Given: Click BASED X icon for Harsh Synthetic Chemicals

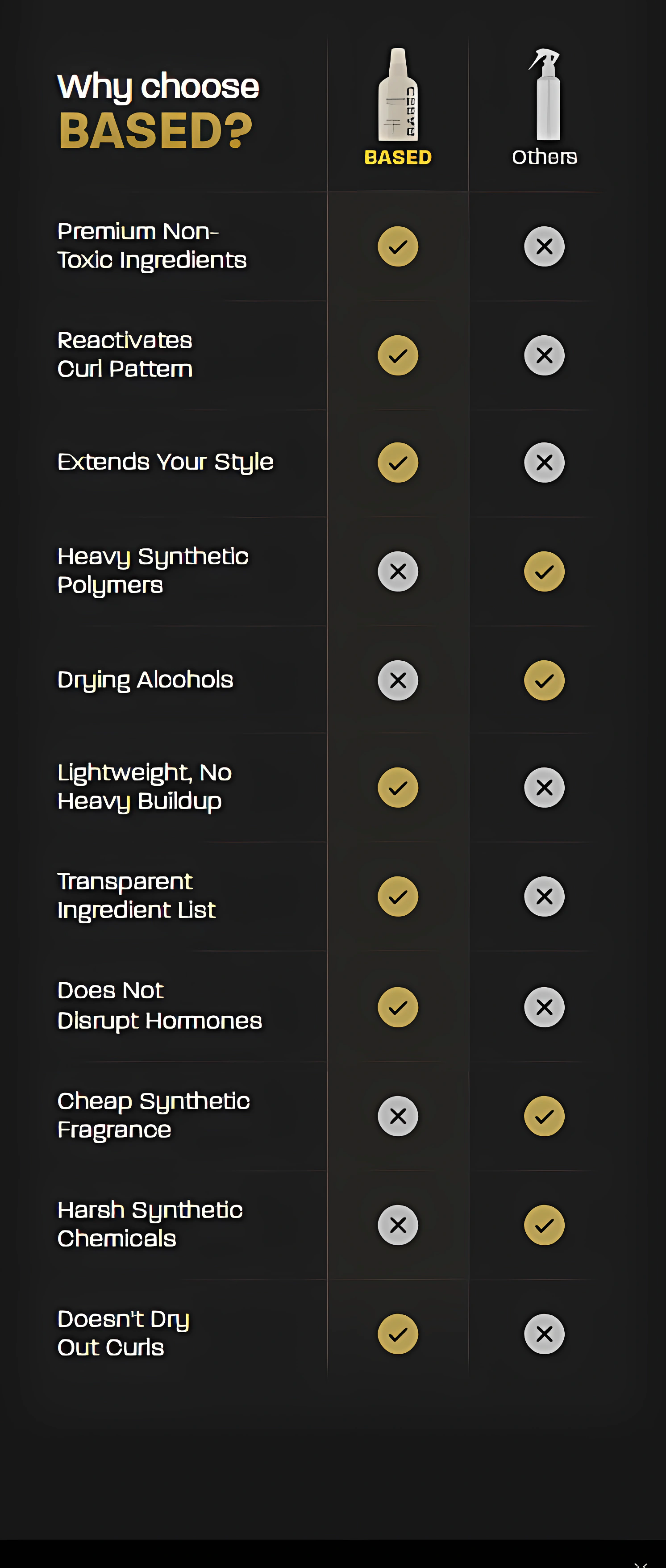Looking at the screenshot, I should pyautogui.click(x=398, y=1225).
